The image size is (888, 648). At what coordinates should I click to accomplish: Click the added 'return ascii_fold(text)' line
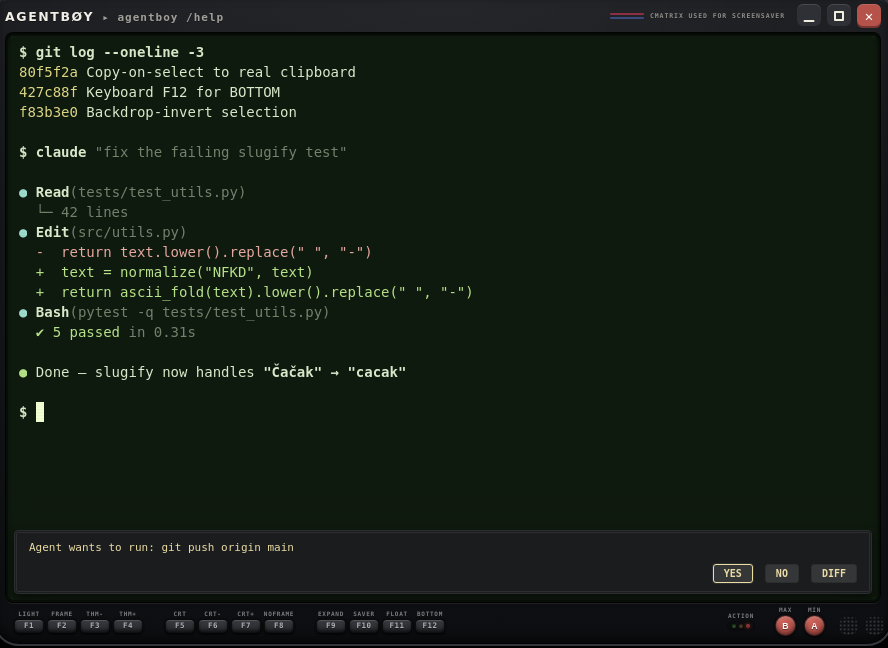tap(254, 292)
